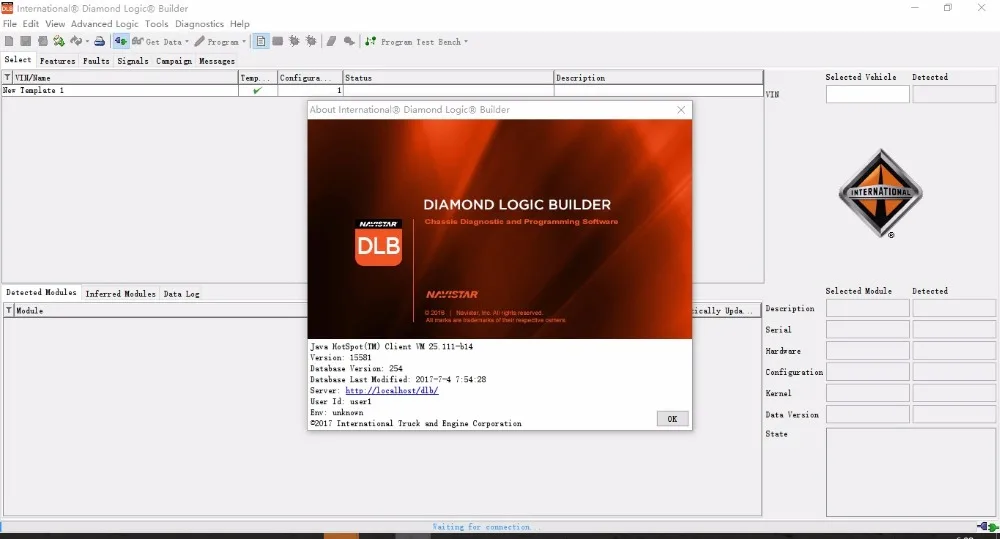Click the Selected Module Serial field
The height and width of the screenshot is (539, 1000).
pyautogui.click(x=867, y=329)
